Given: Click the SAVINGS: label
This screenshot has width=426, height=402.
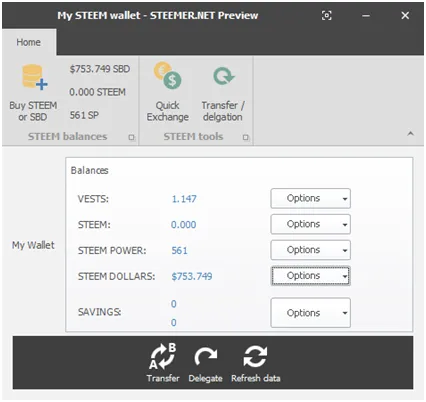Looking at the screenshot, I should coord(99,312).
